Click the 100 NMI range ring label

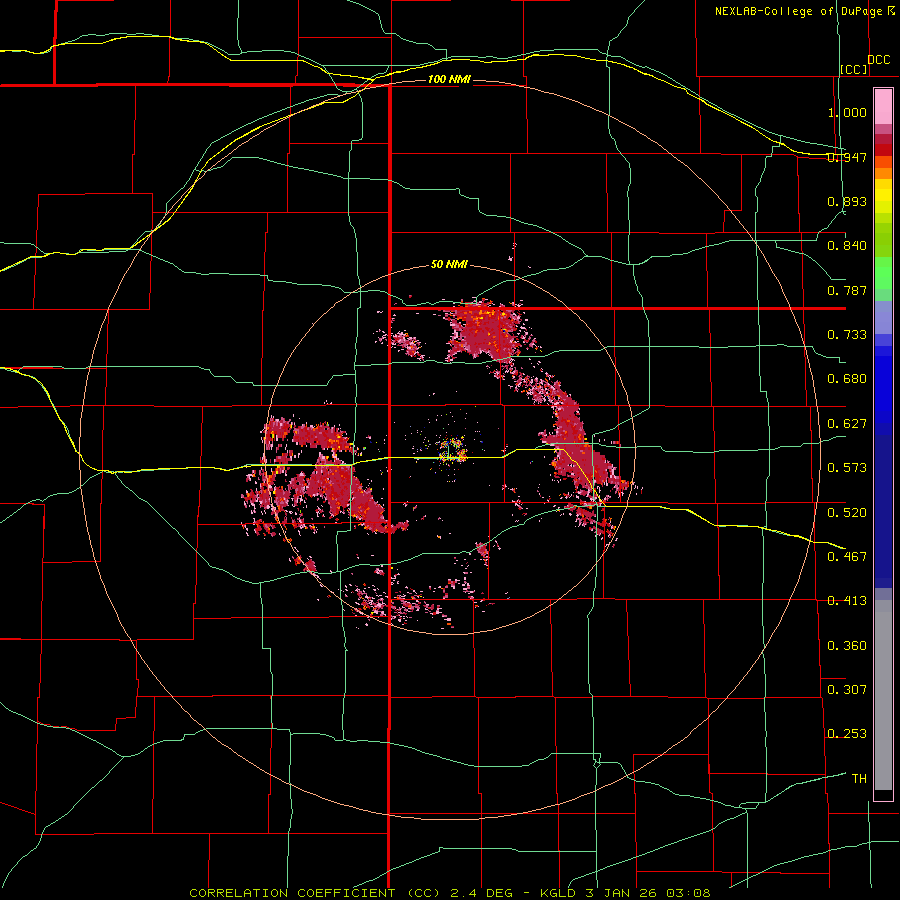point(449,79)
